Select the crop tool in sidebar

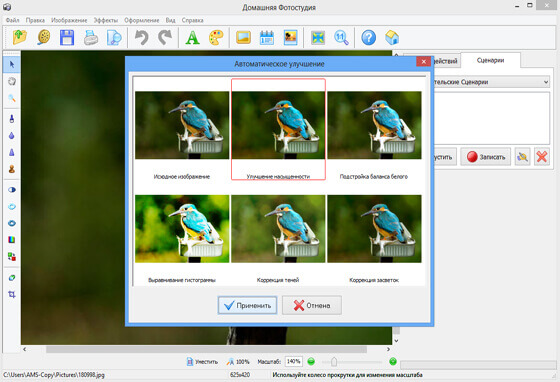(12, 294)
